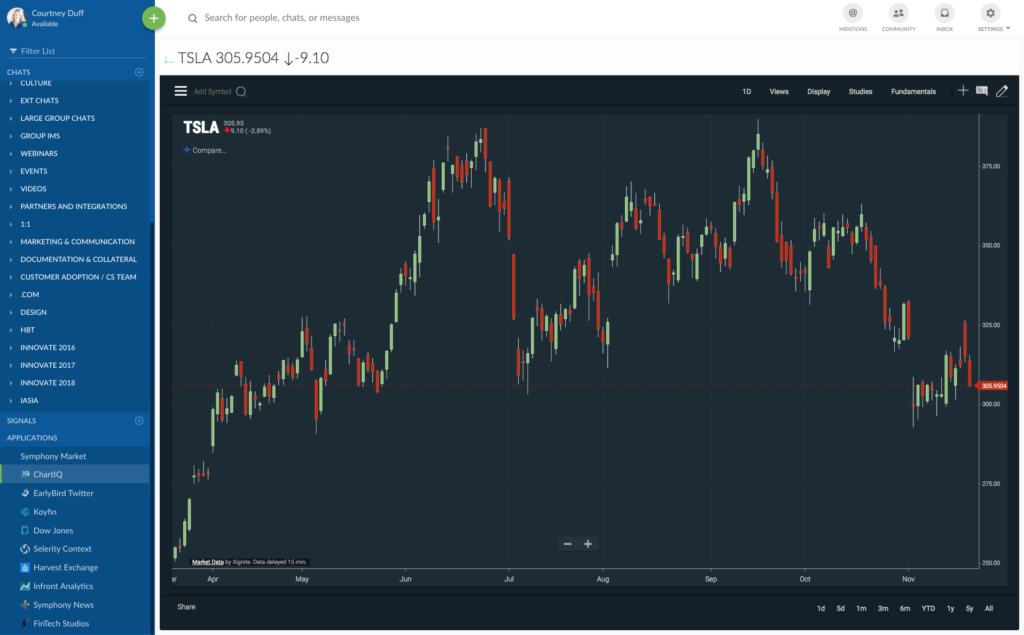Expand the EXT CHATS group
This screenshot has width=1024, height=635.
(10, 101)
